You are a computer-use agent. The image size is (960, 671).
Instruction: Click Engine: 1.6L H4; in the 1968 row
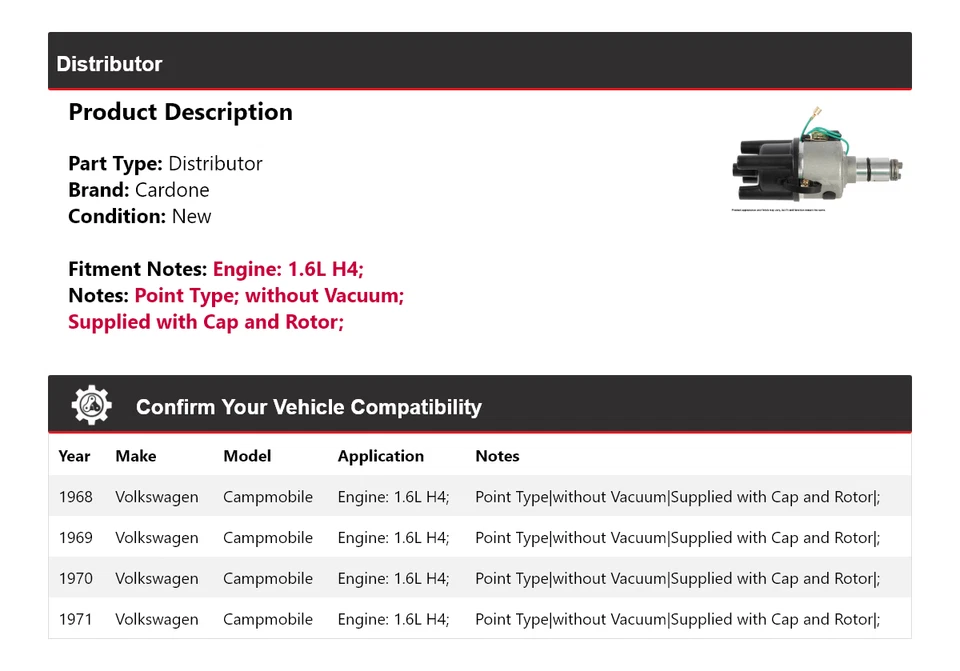coord(394,497)
